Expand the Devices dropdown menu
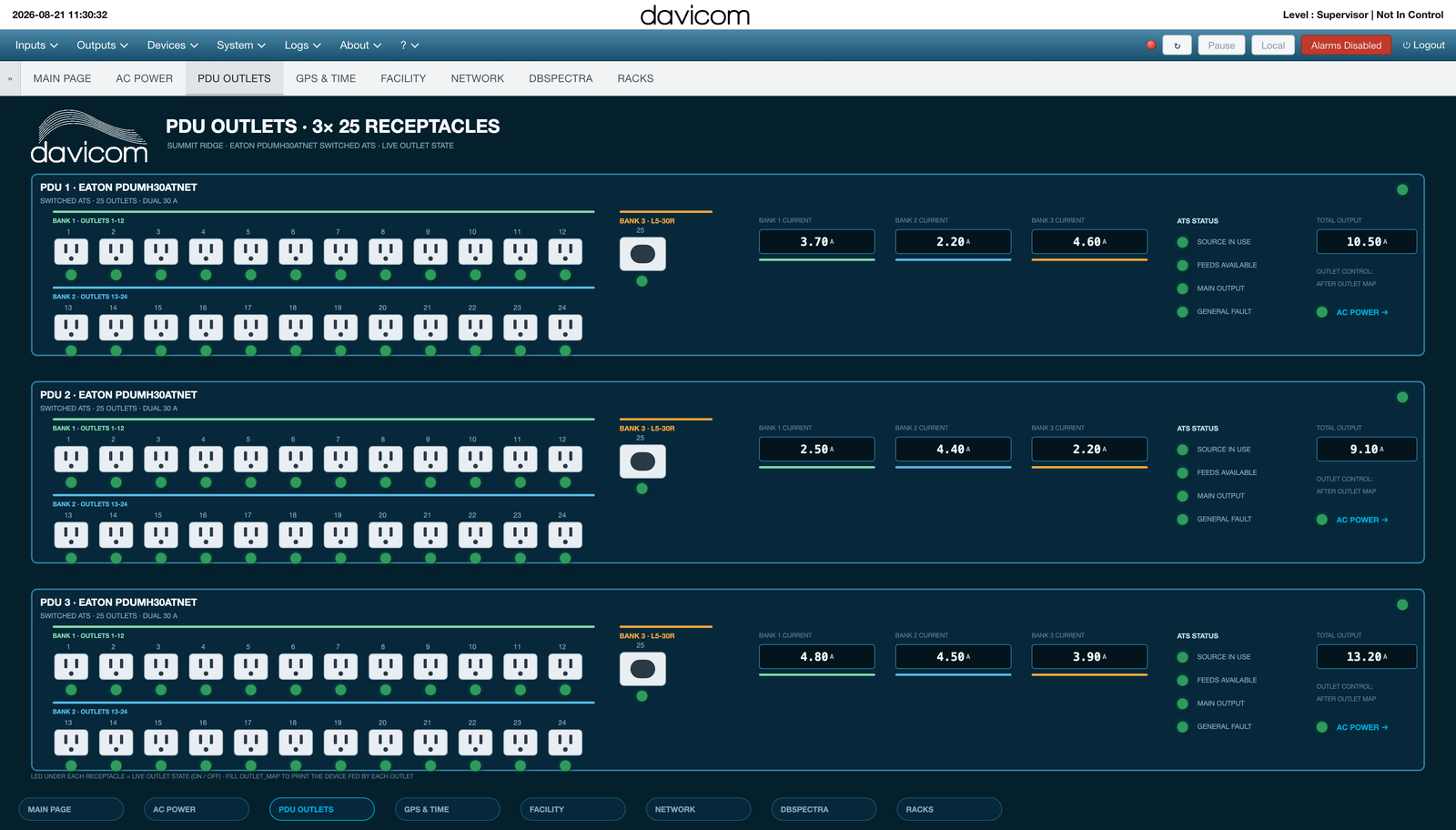The width and height of the screenshot is (1456, 830). pos(172,46)
